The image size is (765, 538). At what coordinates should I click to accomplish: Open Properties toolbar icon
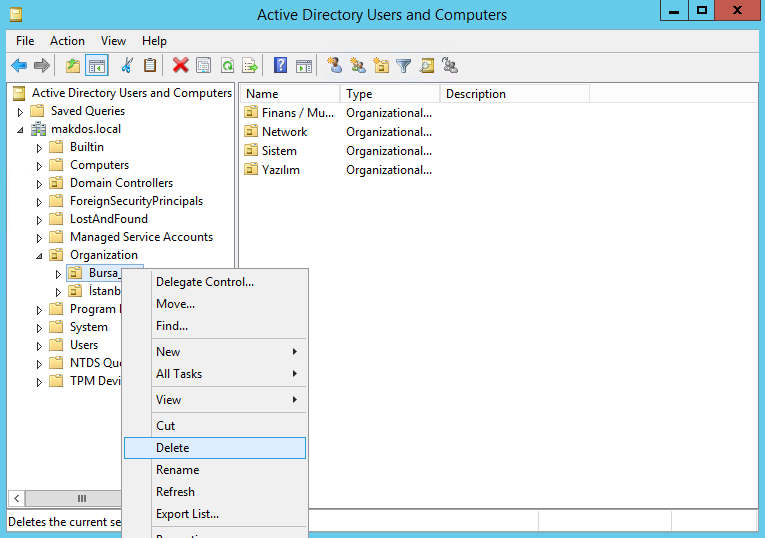(x=203, y=65)
